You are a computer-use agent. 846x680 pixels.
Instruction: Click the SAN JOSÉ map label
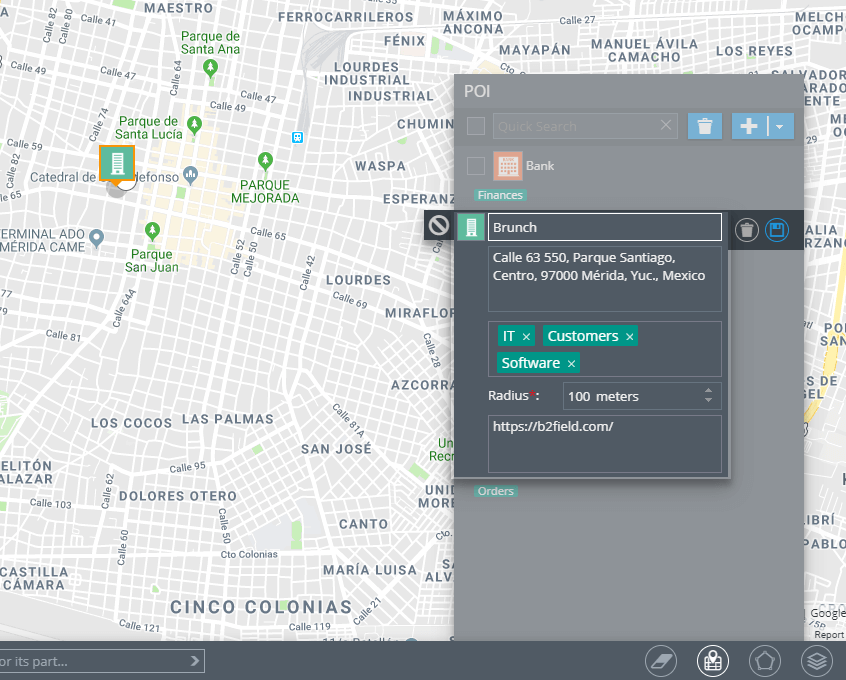pyautogui.click(x=336, y=448)
